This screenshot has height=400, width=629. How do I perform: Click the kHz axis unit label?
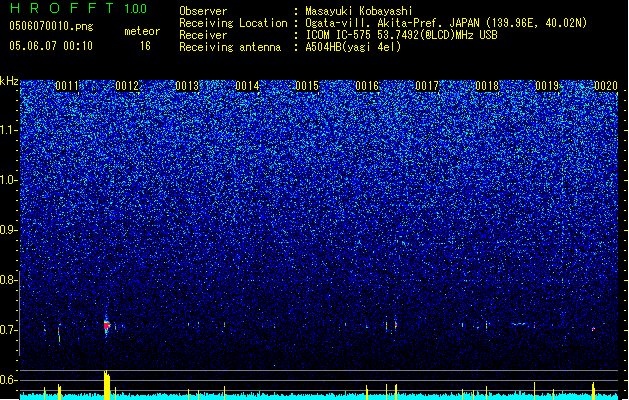[9, 81]
